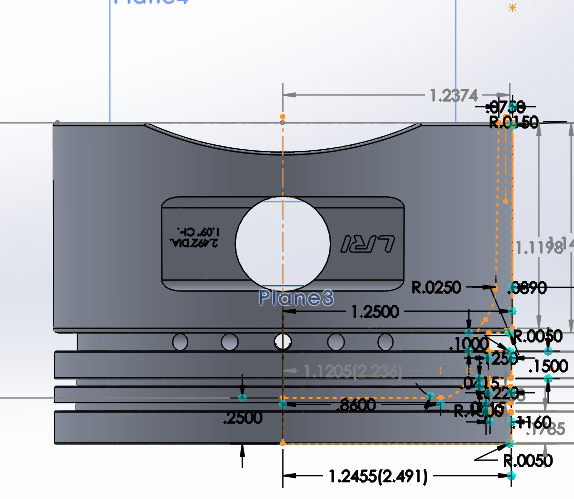Select the Plane3 label
Screen dimensions: 574x499
click(x=296, y=298)
